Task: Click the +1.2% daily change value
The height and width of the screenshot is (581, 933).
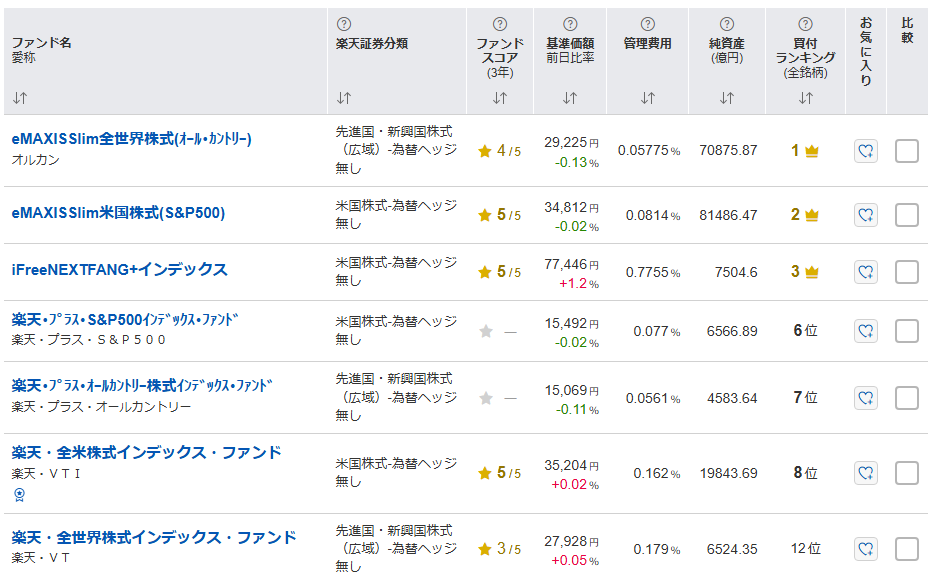Action: pyautogui.click(x=578, y=283)
